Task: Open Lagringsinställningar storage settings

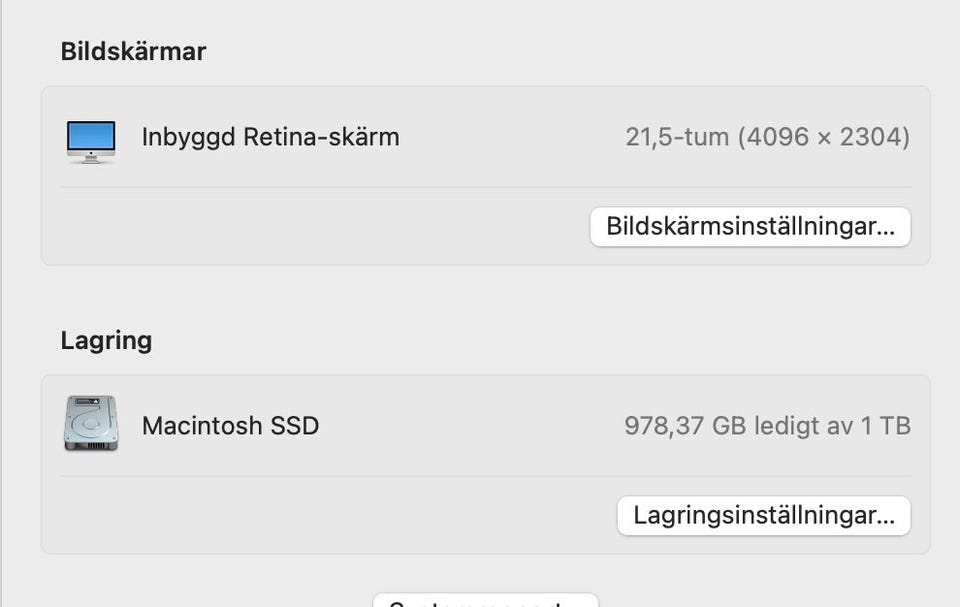Action: [x=763, y=516]
